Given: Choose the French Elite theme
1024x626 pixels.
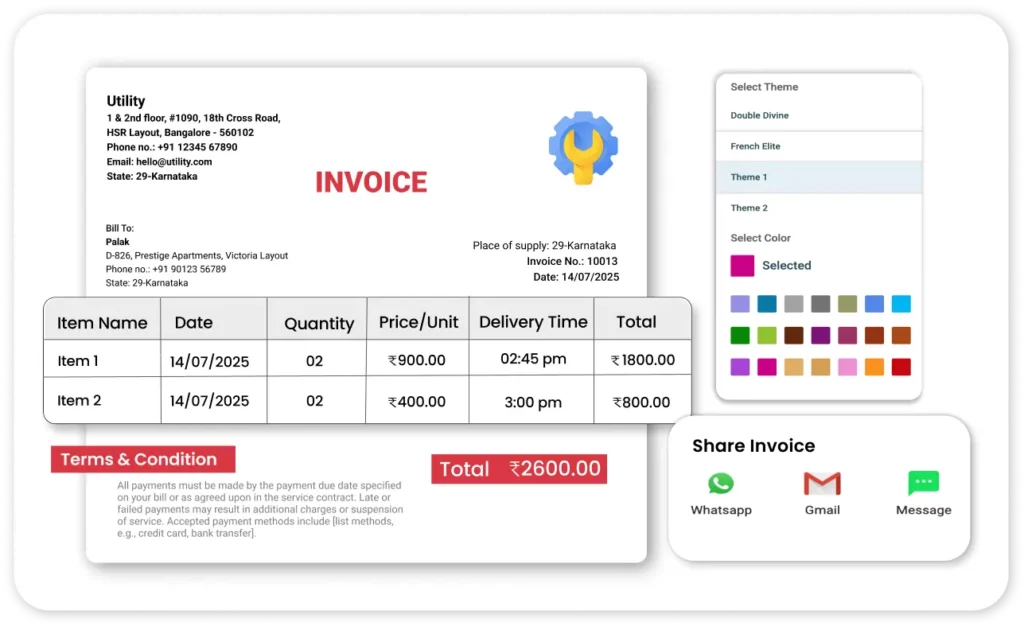Looking at the screenshot, I should coord(756,147).
